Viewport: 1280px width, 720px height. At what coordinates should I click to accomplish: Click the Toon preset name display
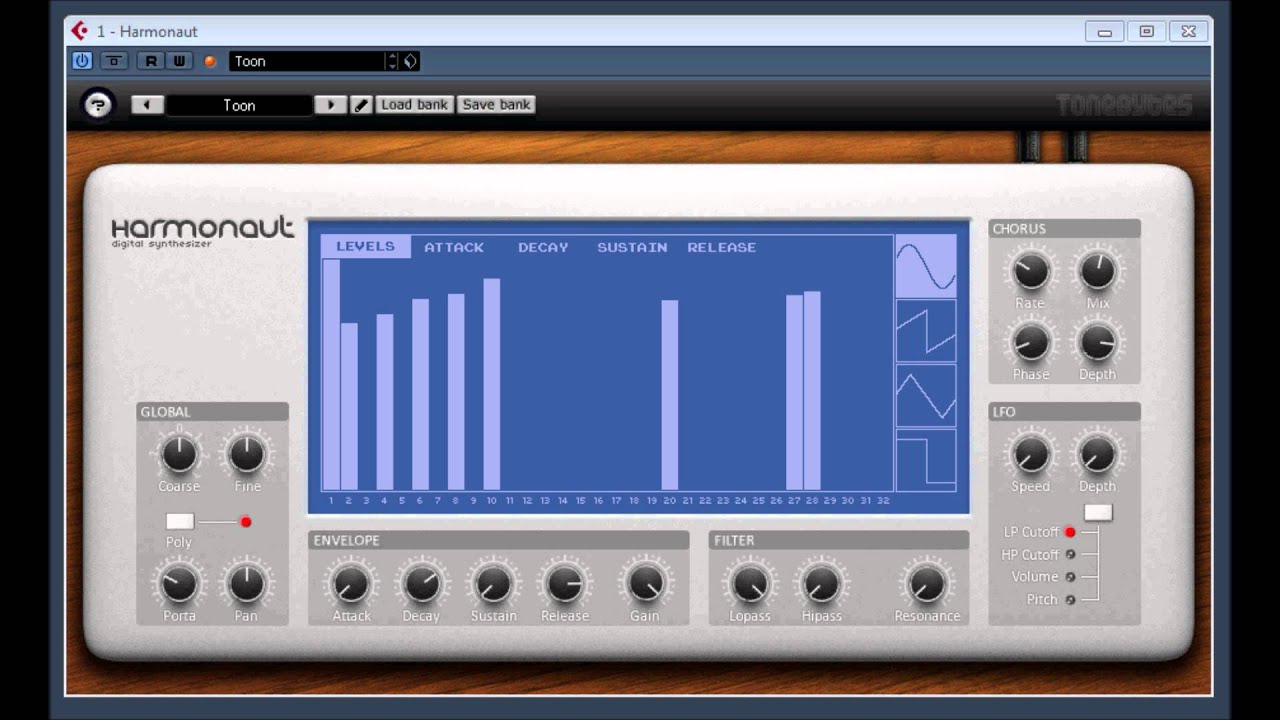(240, 105)
